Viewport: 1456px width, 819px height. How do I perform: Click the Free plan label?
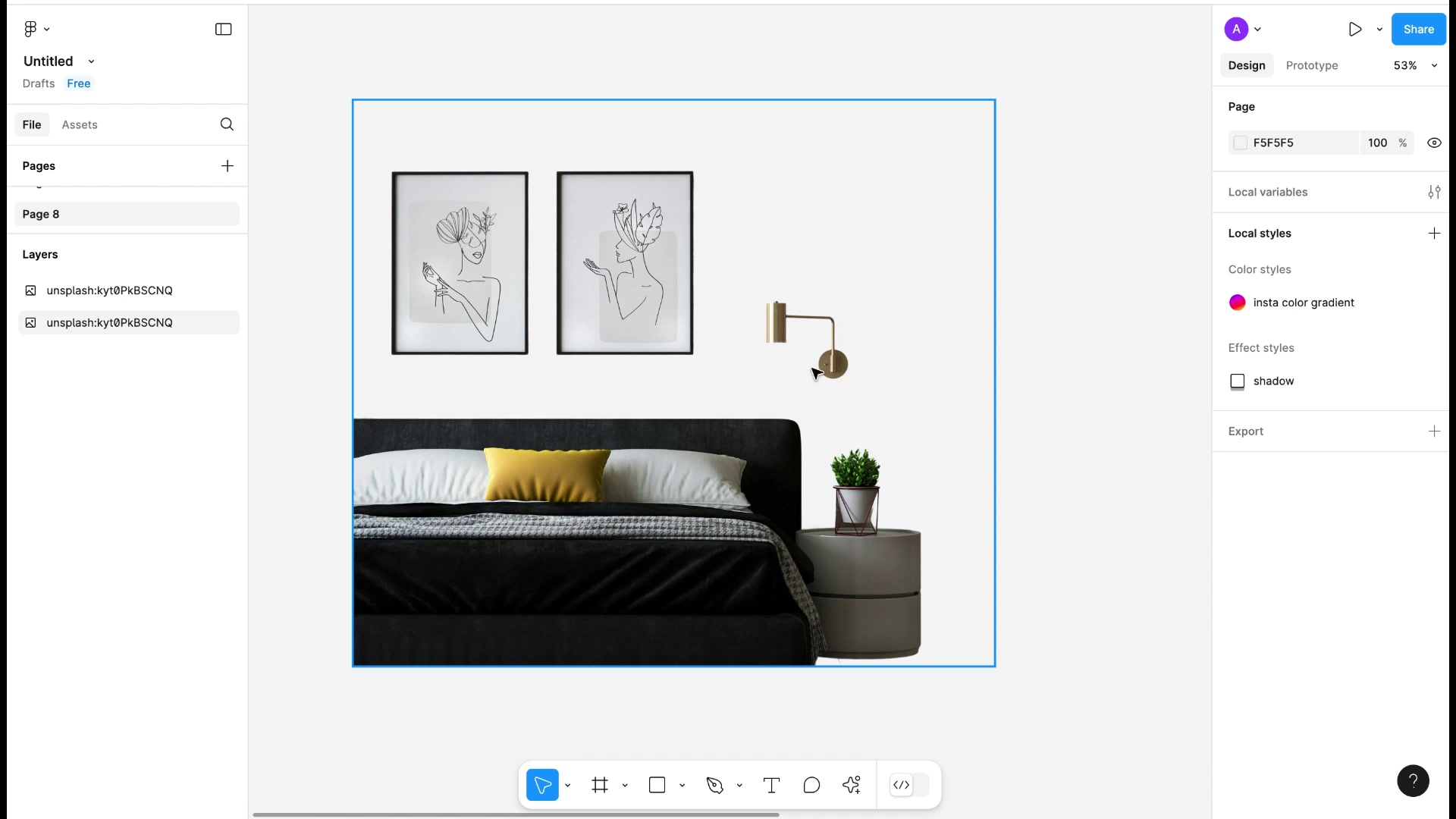point(79,83)
